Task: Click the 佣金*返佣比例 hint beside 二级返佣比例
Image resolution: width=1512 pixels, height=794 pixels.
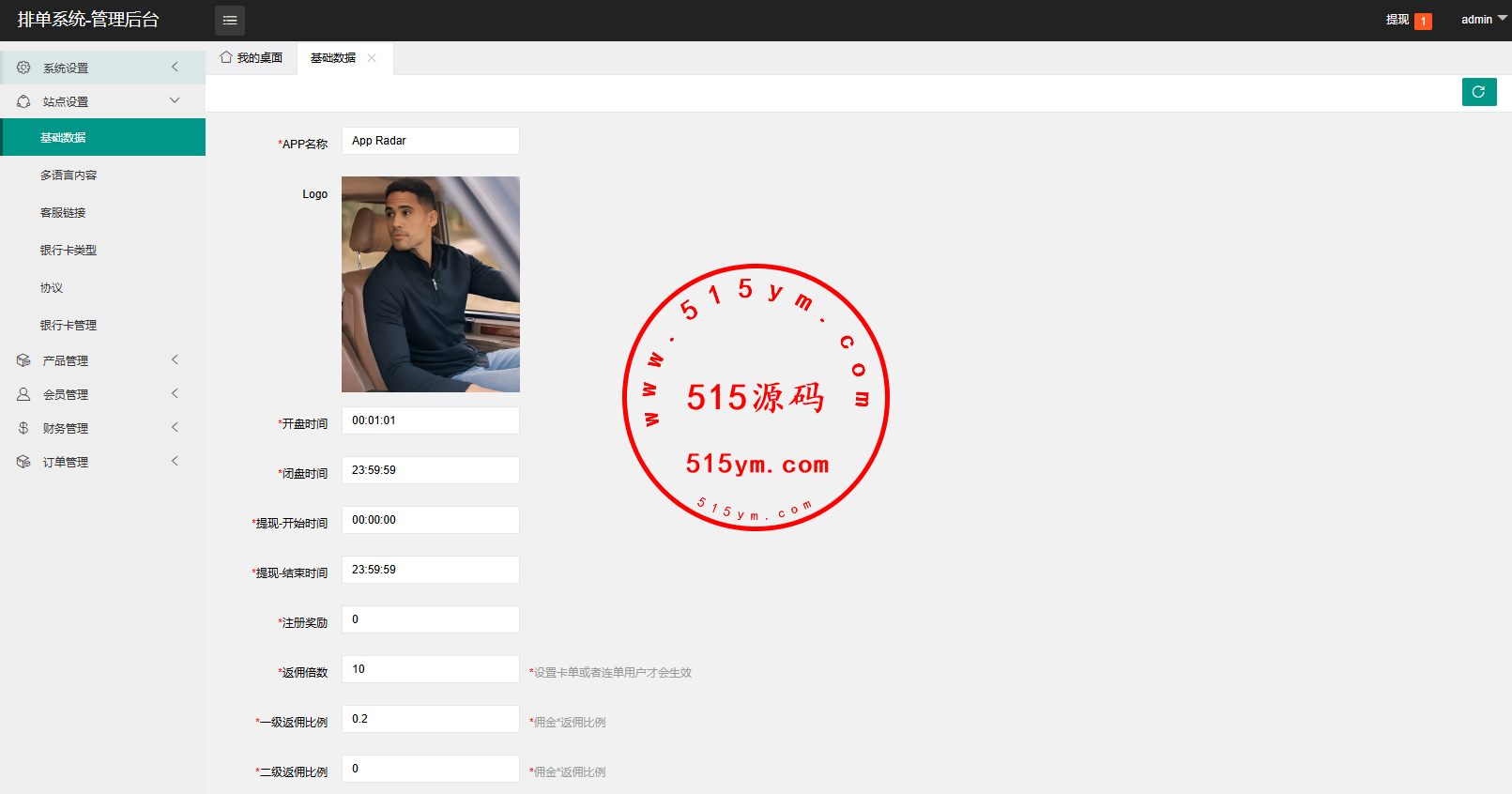Action: 568,771
